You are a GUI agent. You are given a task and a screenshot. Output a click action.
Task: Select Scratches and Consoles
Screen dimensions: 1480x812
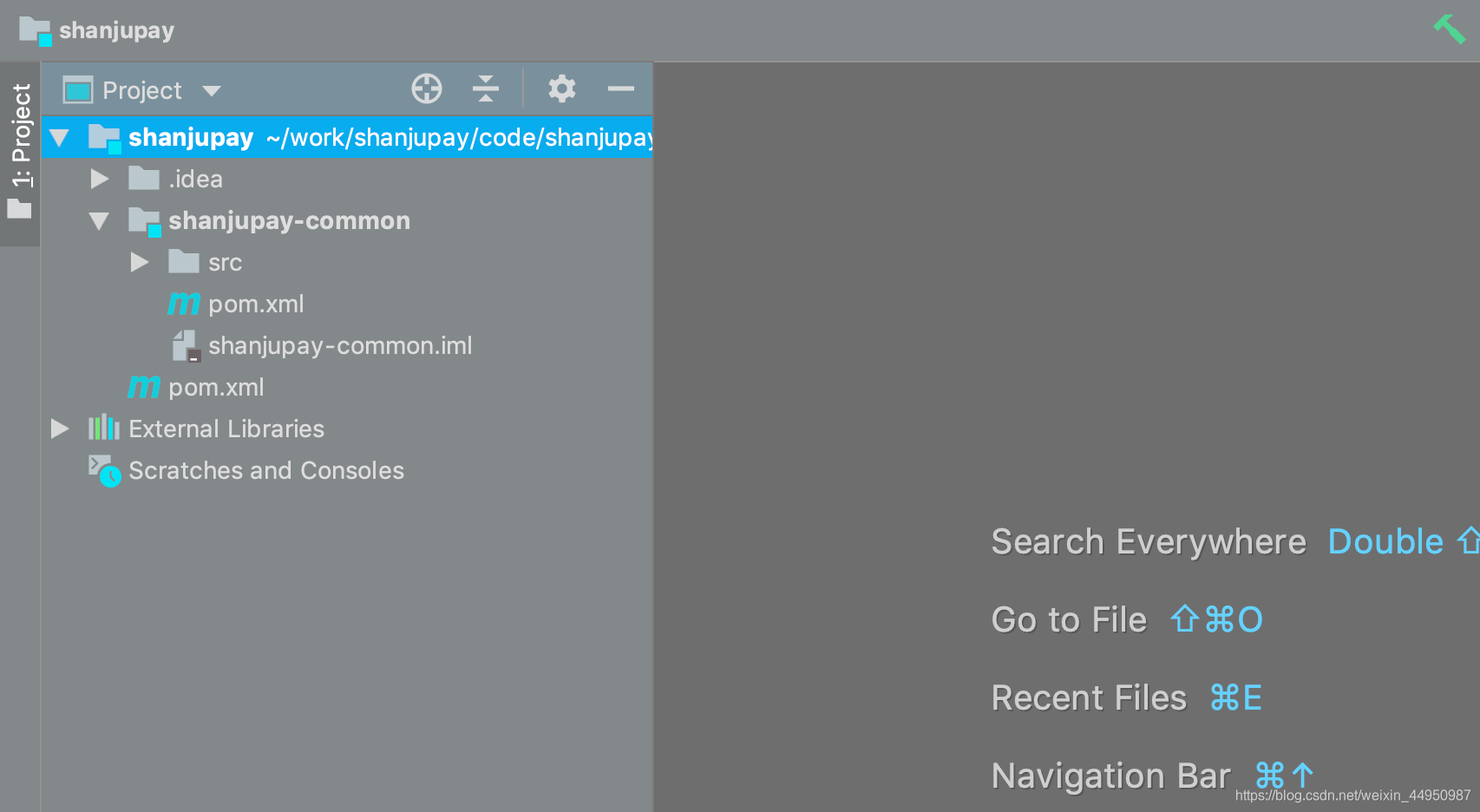click(347, 470)
